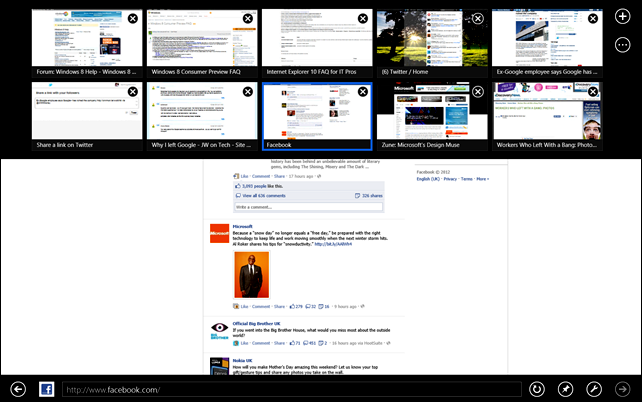Select the highlighted Facebook tab thumbnail

pyautogui.click(x=317, y=117)
